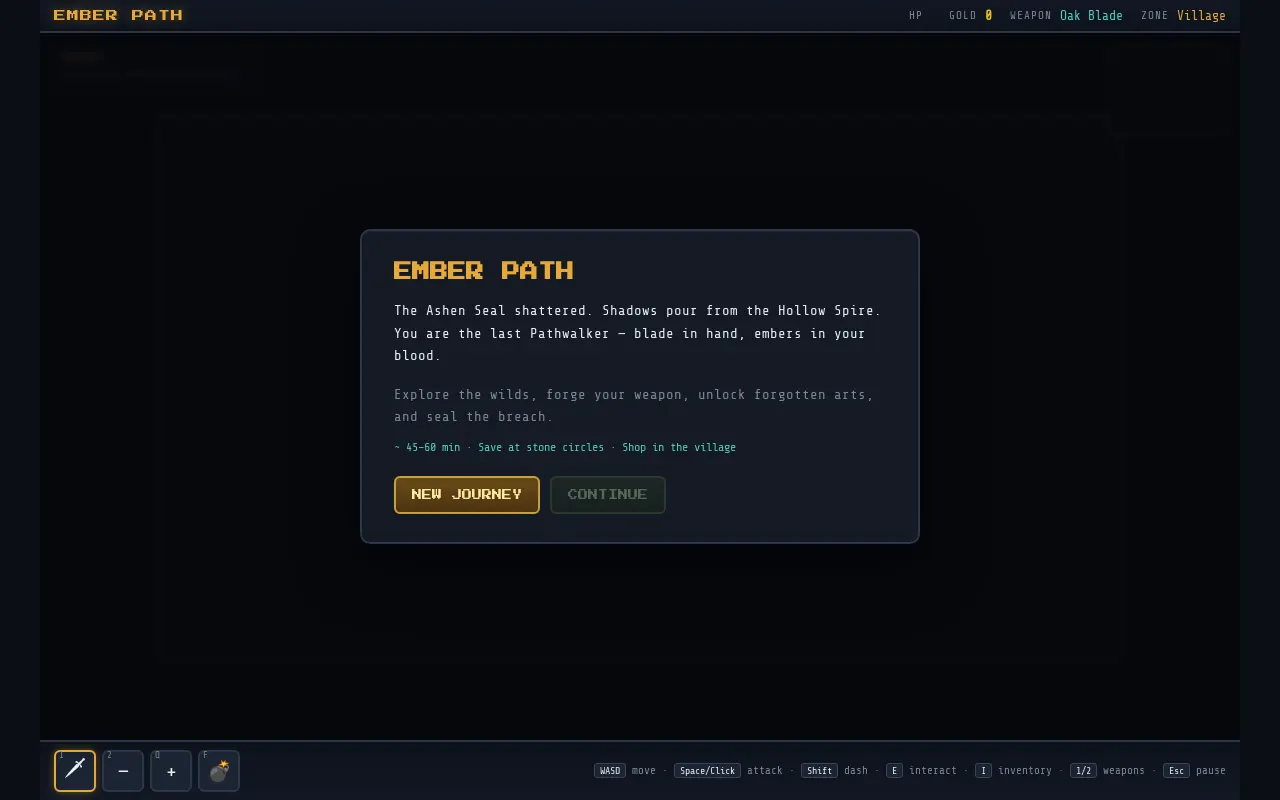Click the 1/2 weapons key hint

point(1083,771)
